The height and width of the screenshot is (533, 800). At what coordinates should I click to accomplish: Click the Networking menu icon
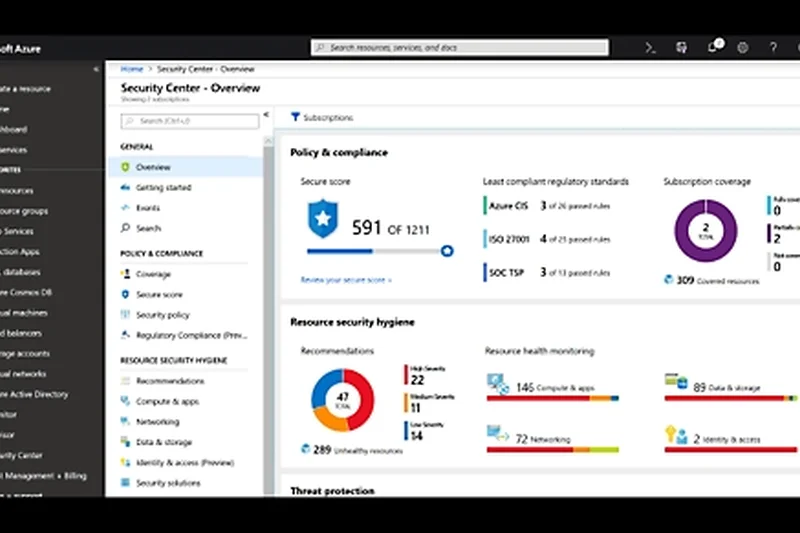tap(126, 422)
